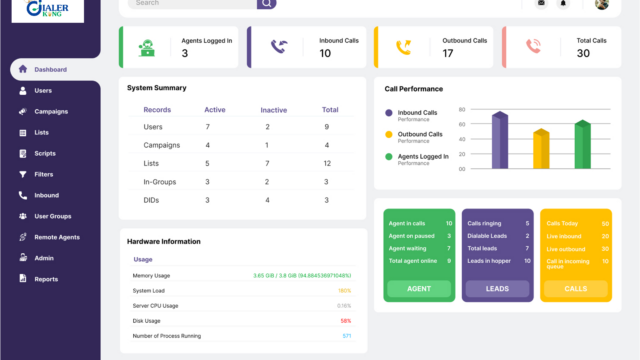The width and height of the screenshot is (640, 360).
Task: Click the Filters funnel icon
Action: 23,174
